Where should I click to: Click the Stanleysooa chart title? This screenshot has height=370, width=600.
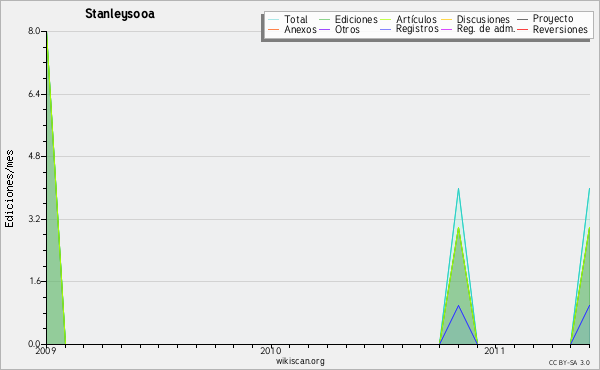click(120, 14)
